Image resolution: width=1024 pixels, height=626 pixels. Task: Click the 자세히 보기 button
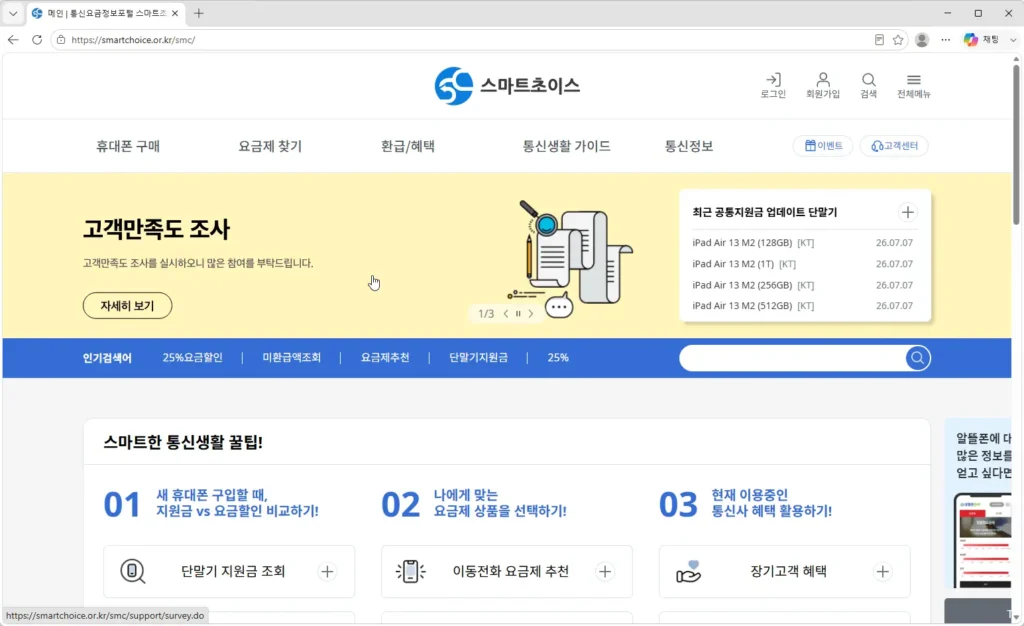point(127,305)
